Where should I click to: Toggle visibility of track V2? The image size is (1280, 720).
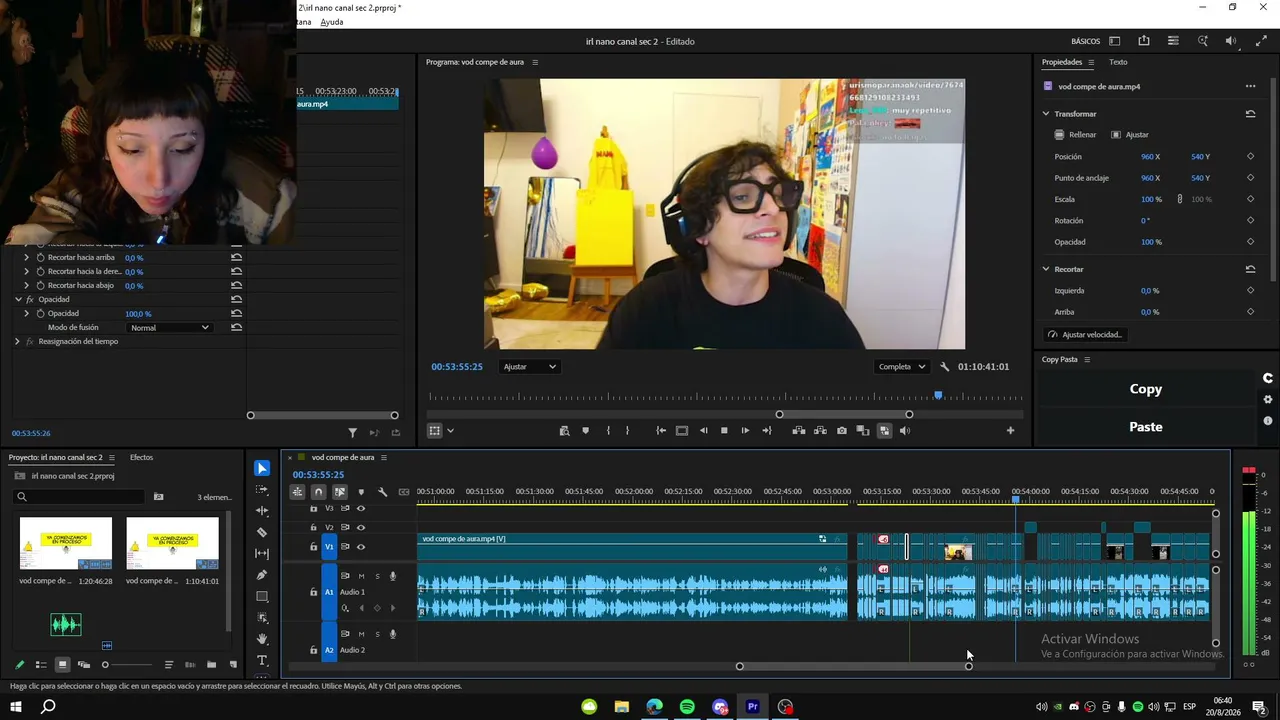pyautogui.click(x=361, y=527)
